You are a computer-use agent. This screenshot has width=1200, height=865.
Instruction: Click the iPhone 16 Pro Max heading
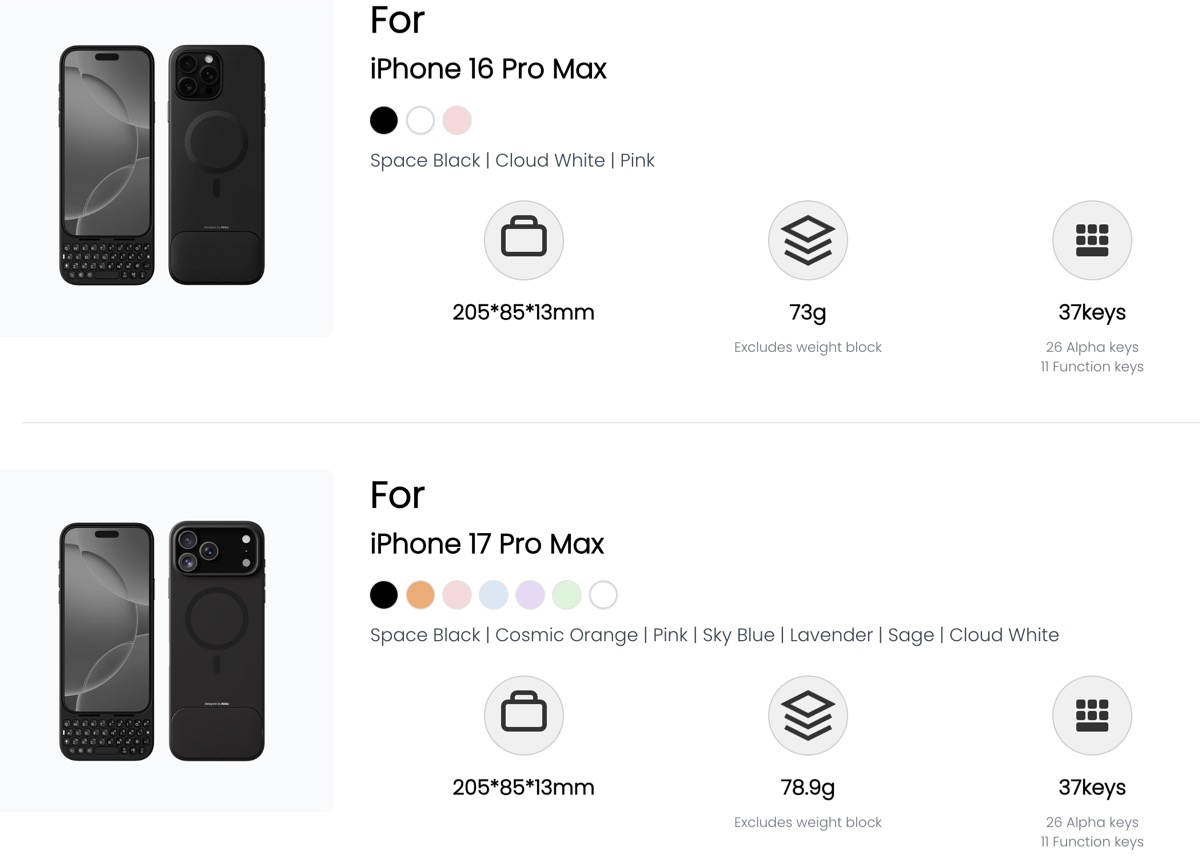click(488, 69)
